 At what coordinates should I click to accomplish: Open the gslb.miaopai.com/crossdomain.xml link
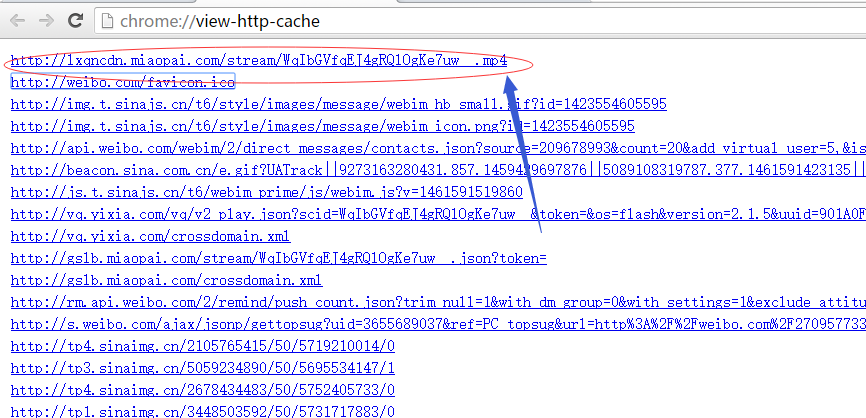[166, 281]
